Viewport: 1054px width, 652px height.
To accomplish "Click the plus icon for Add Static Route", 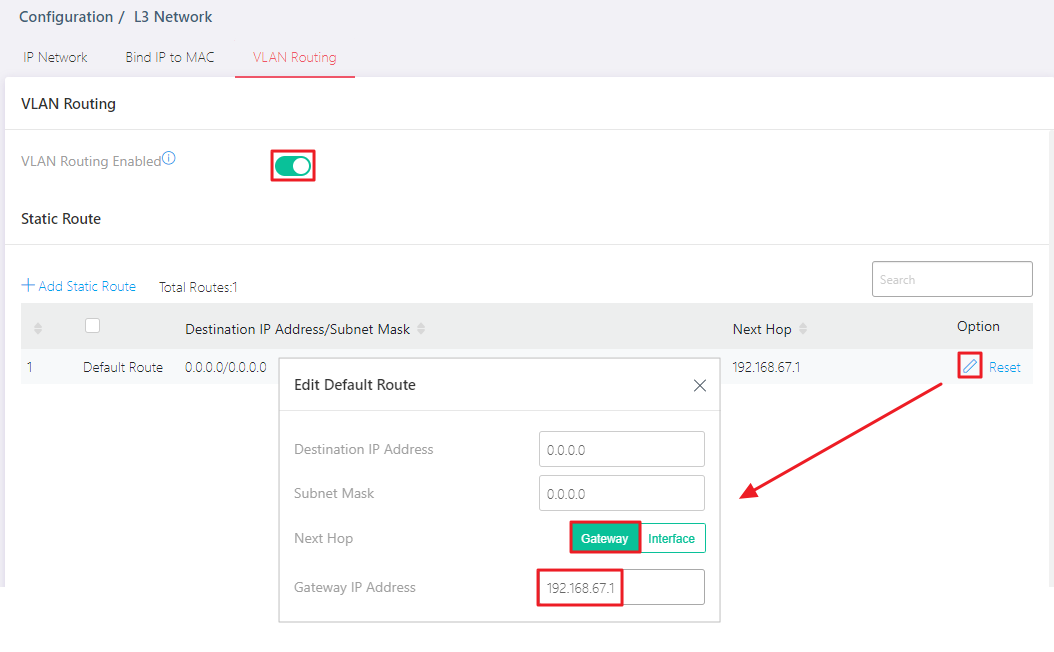I will (28, 286).
